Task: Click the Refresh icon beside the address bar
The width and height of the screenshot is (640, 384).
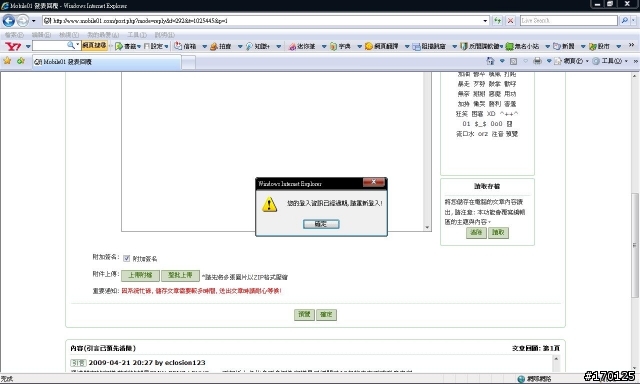Action: (497, 20)
